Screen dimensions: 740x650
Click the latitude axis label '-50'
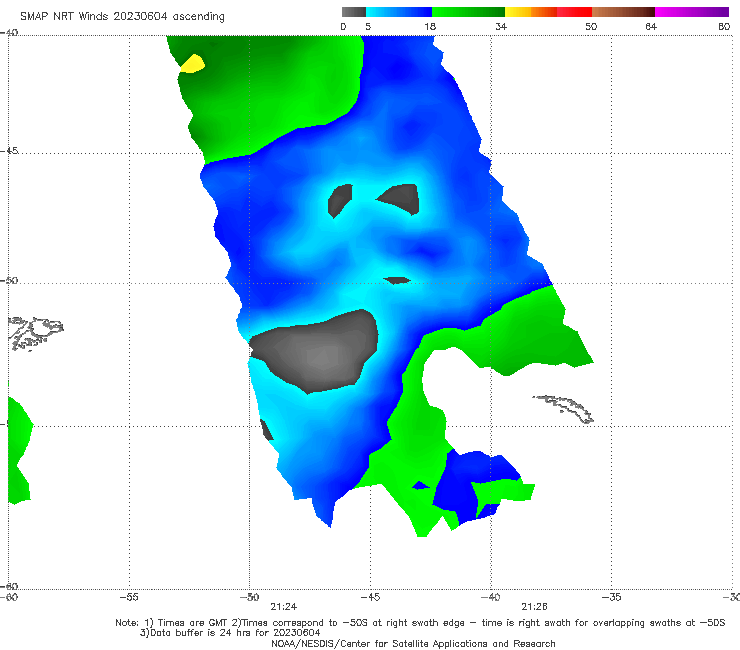9,280
